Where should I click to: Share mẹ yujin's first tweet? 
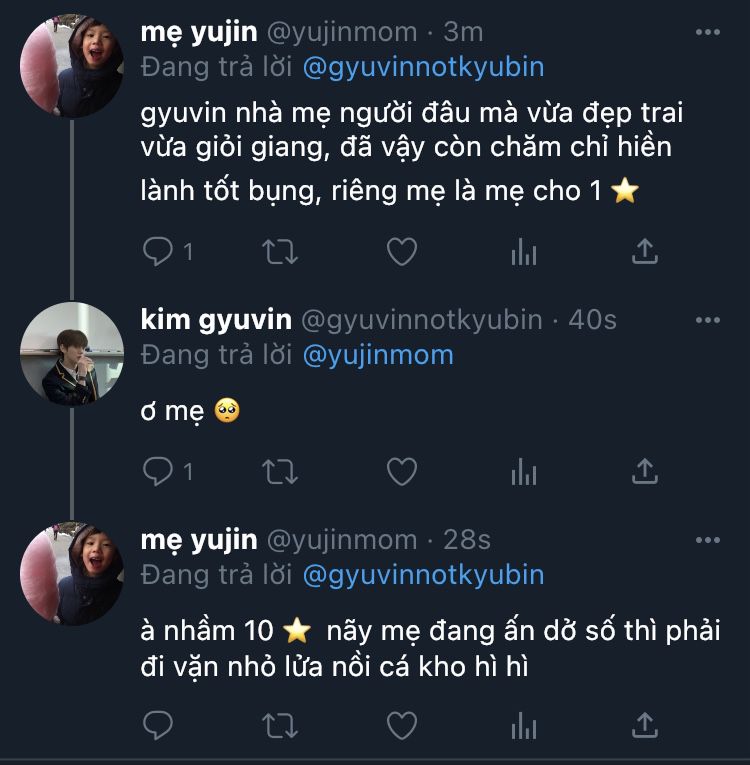[645, 252]
